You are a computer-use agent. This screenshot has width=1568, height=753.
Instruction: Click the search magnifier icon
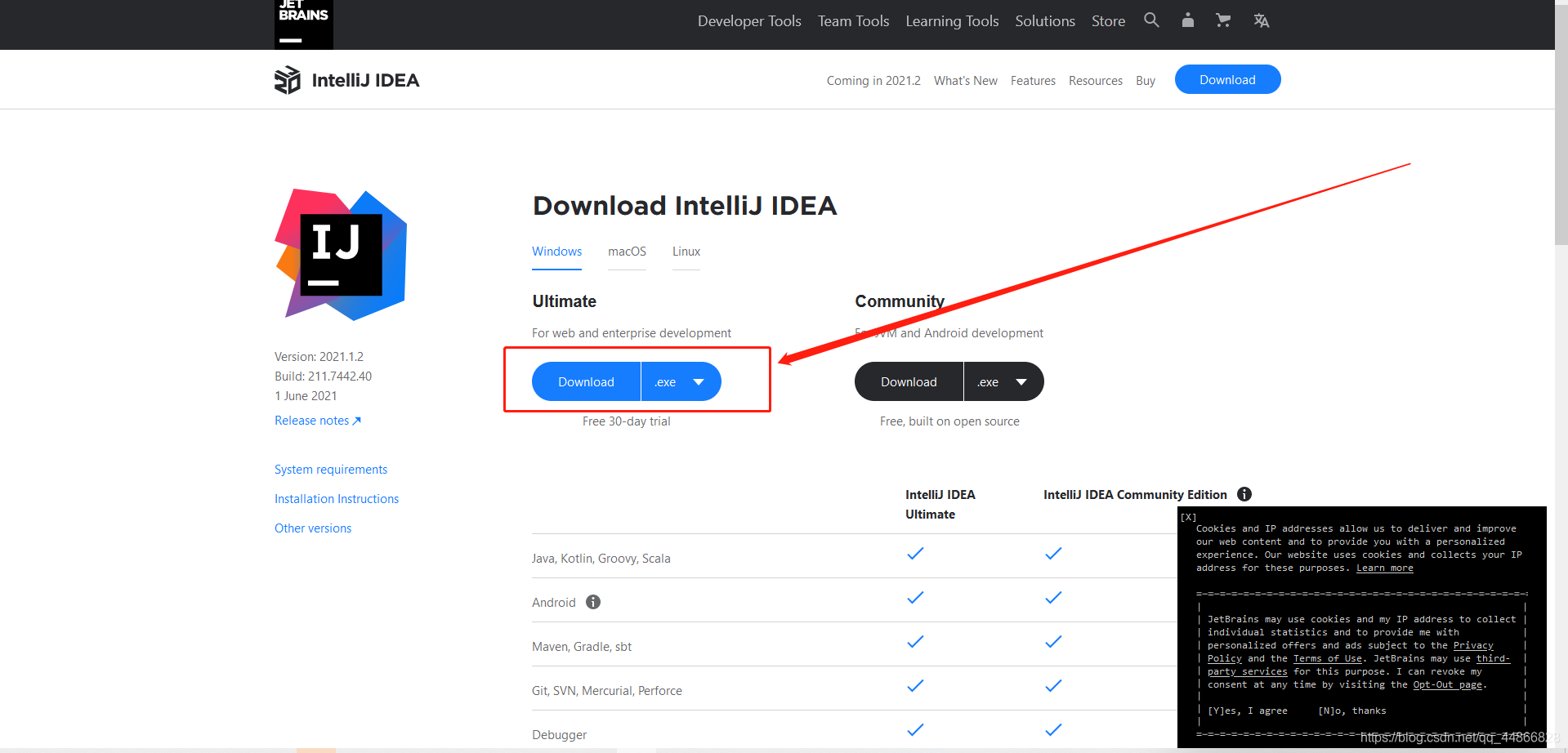point(1151,20)
